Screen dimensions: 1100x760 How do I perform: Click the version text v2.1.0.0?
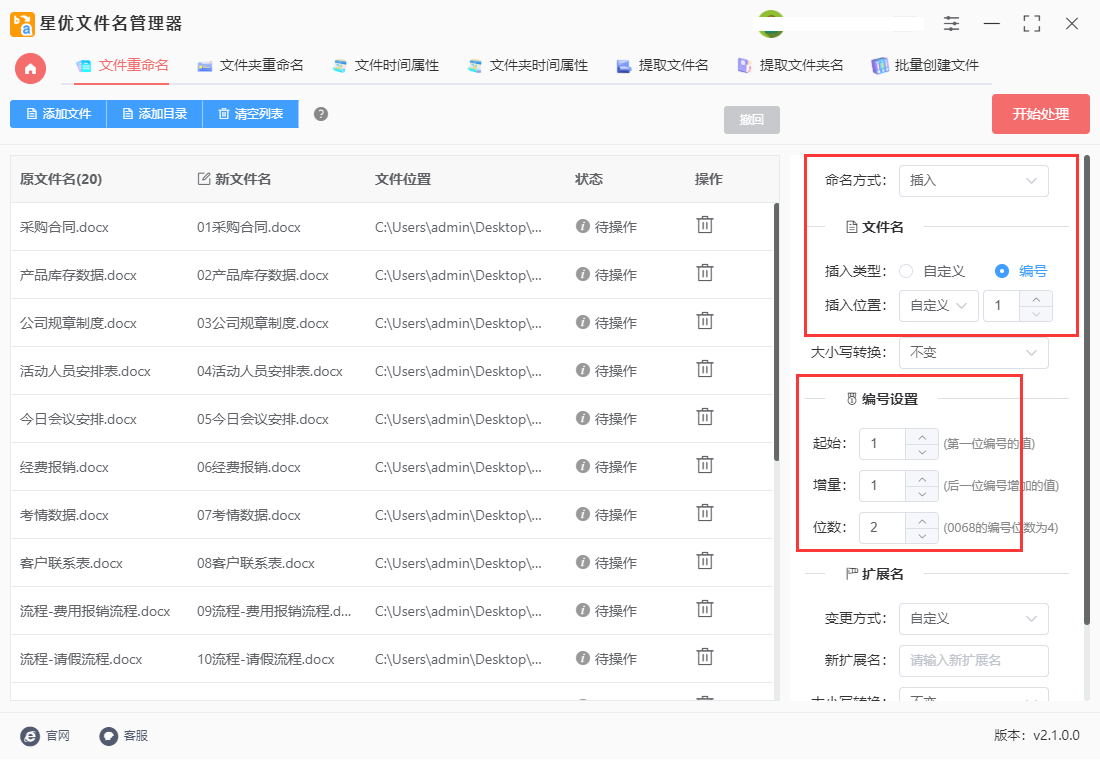[1056, 735]
